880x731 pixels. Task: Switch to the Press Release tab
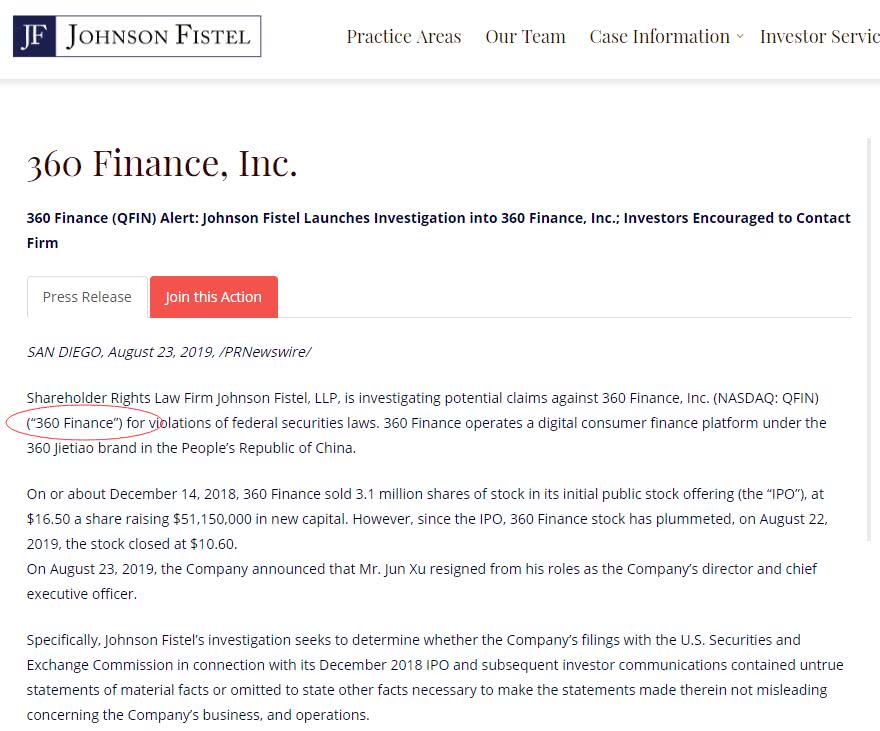pos(87,297)
